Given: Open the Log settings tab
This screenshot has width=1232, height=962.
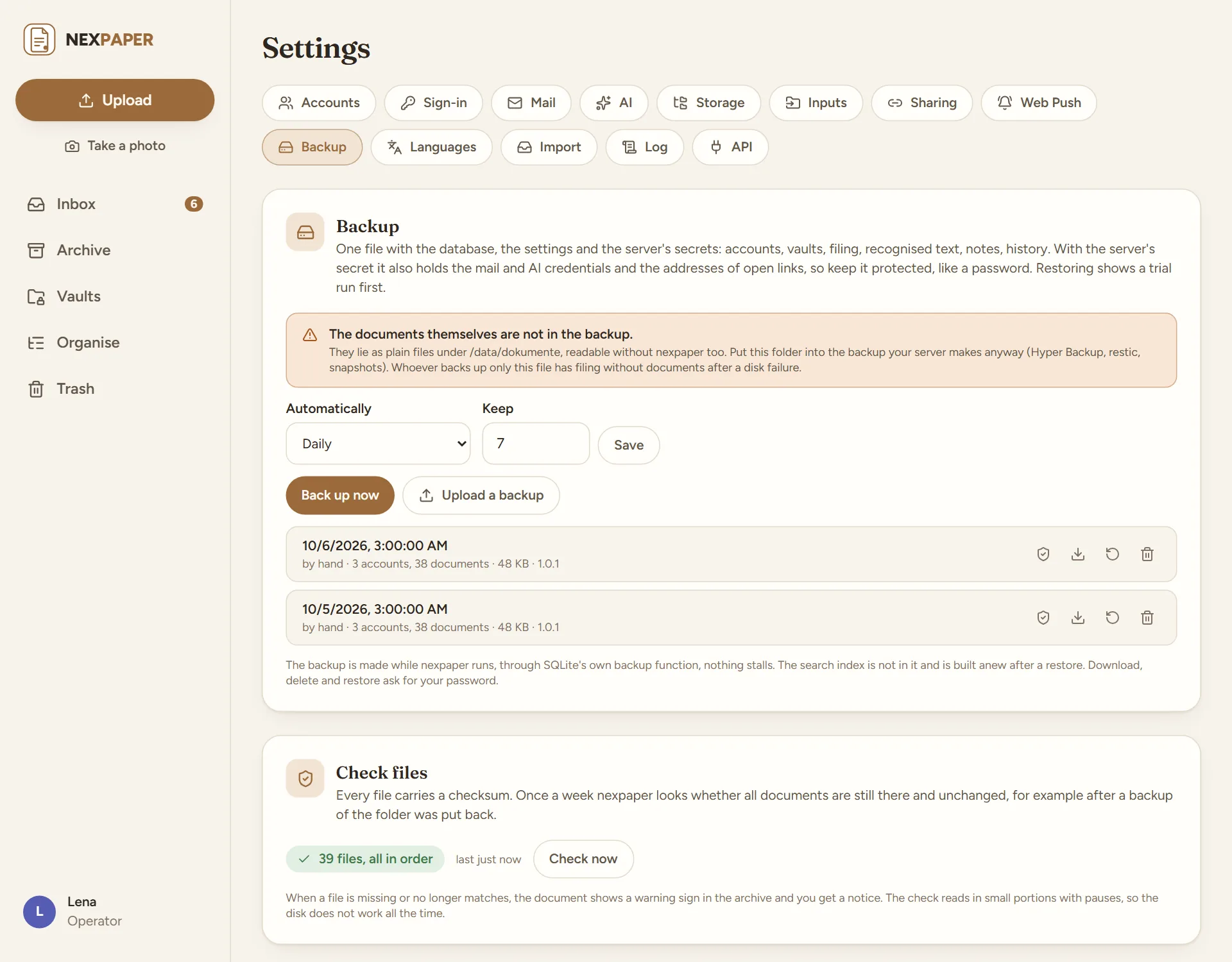Looking at the screenshot, I should point(645,147).
